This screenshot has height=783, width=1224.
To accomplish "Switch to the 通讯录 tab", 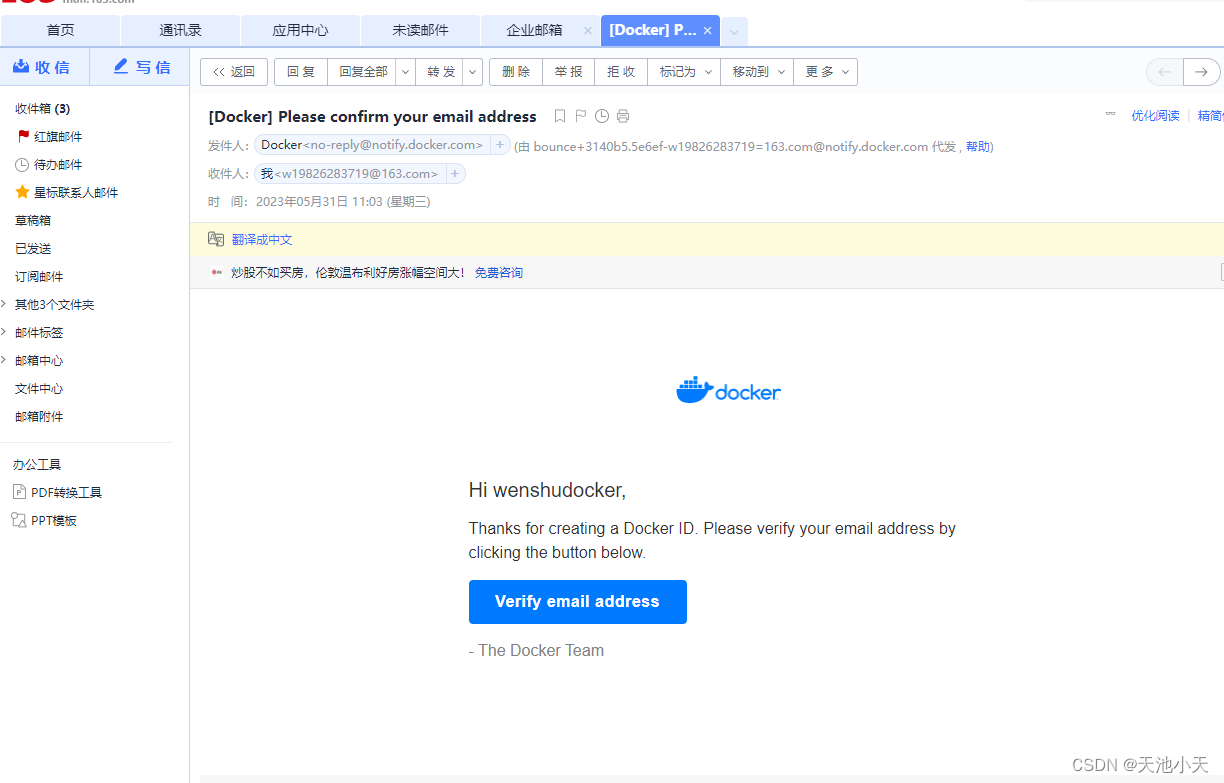I will point(179,30).
